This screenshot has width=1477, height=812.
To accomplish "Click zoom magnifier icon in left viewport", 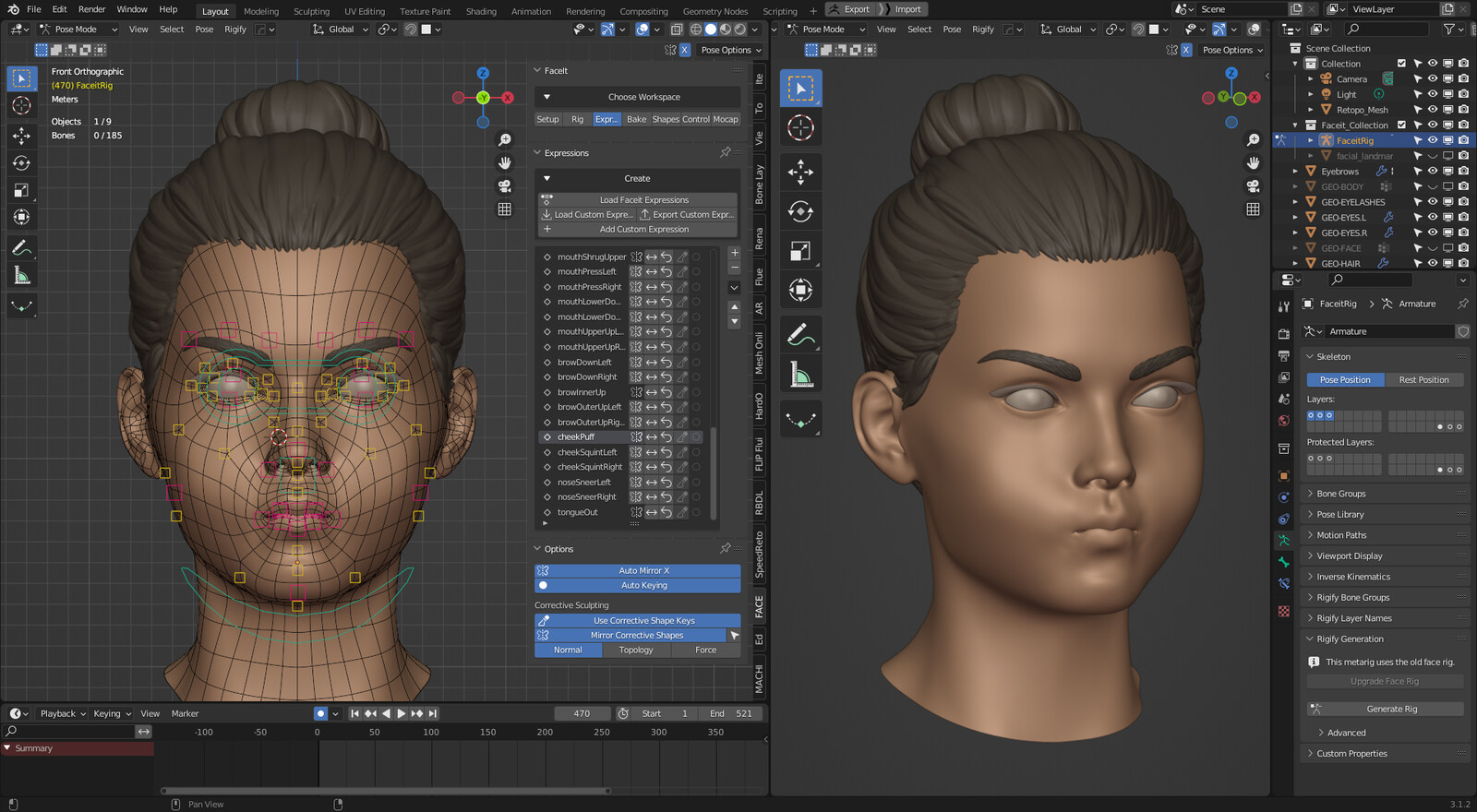I will click(x=505, y=140).
